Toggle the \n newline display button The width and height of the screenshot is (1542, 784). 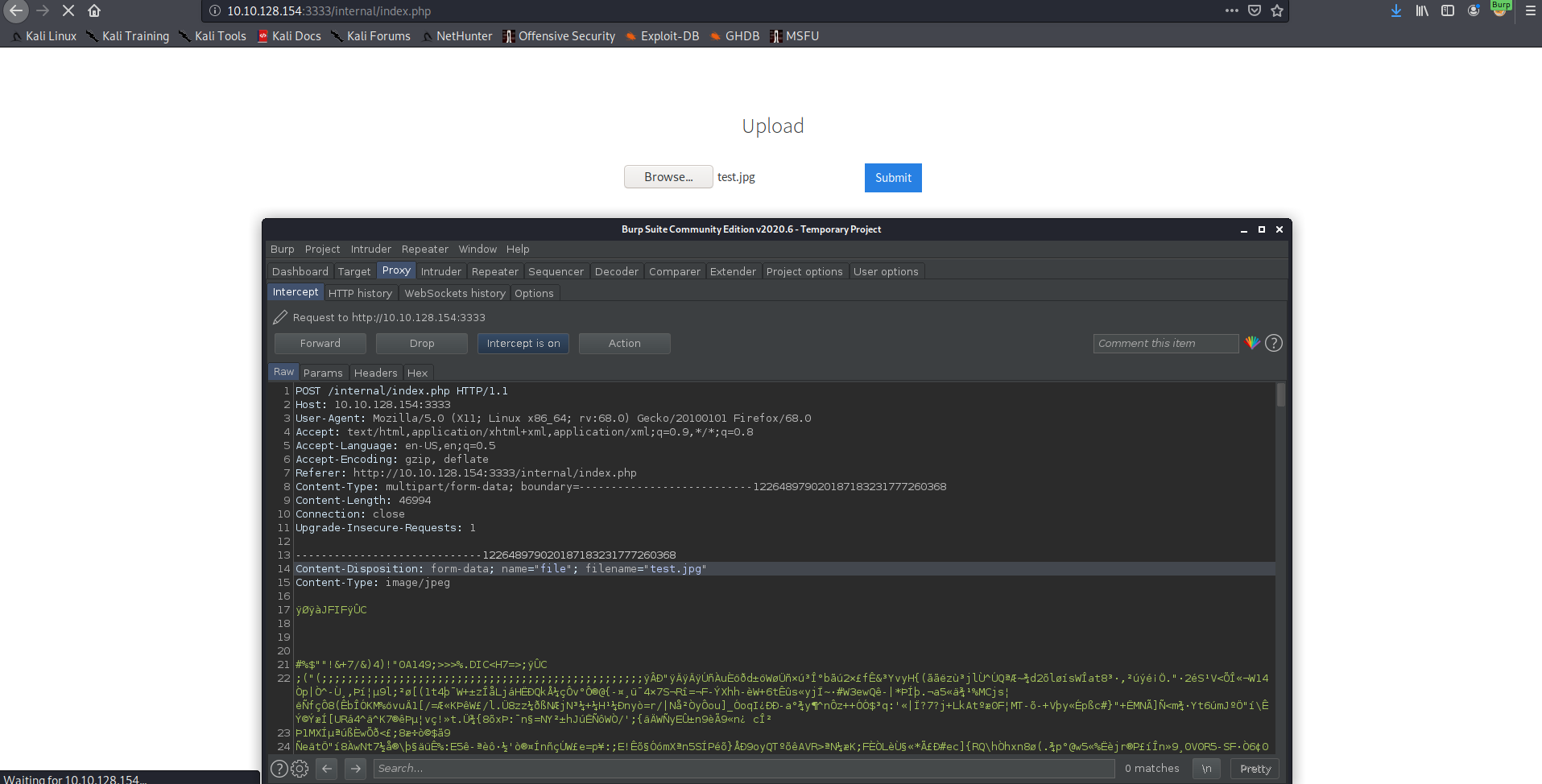[x=1206, y=769]
